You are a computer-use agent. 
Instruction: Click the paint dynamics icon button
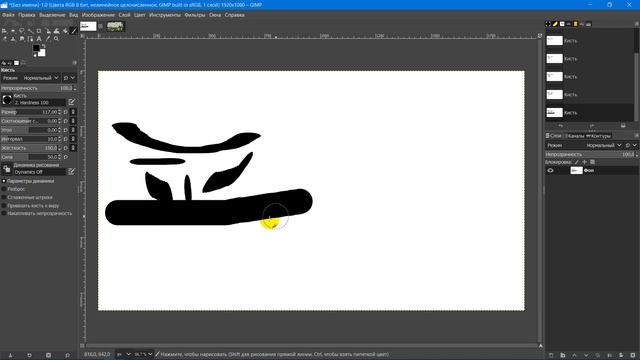pyautogui.click(x=7, y=169)
